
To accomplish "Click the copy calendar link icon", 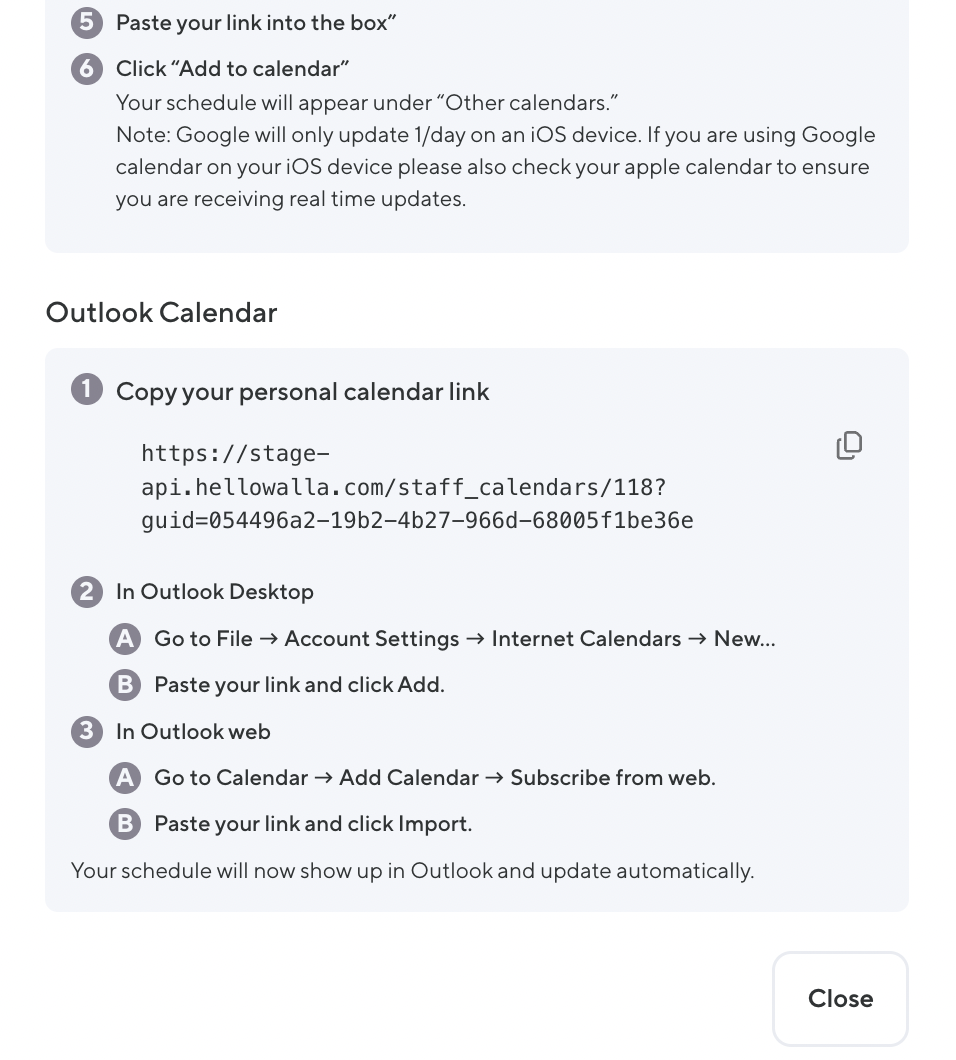I will pos(849,446).
